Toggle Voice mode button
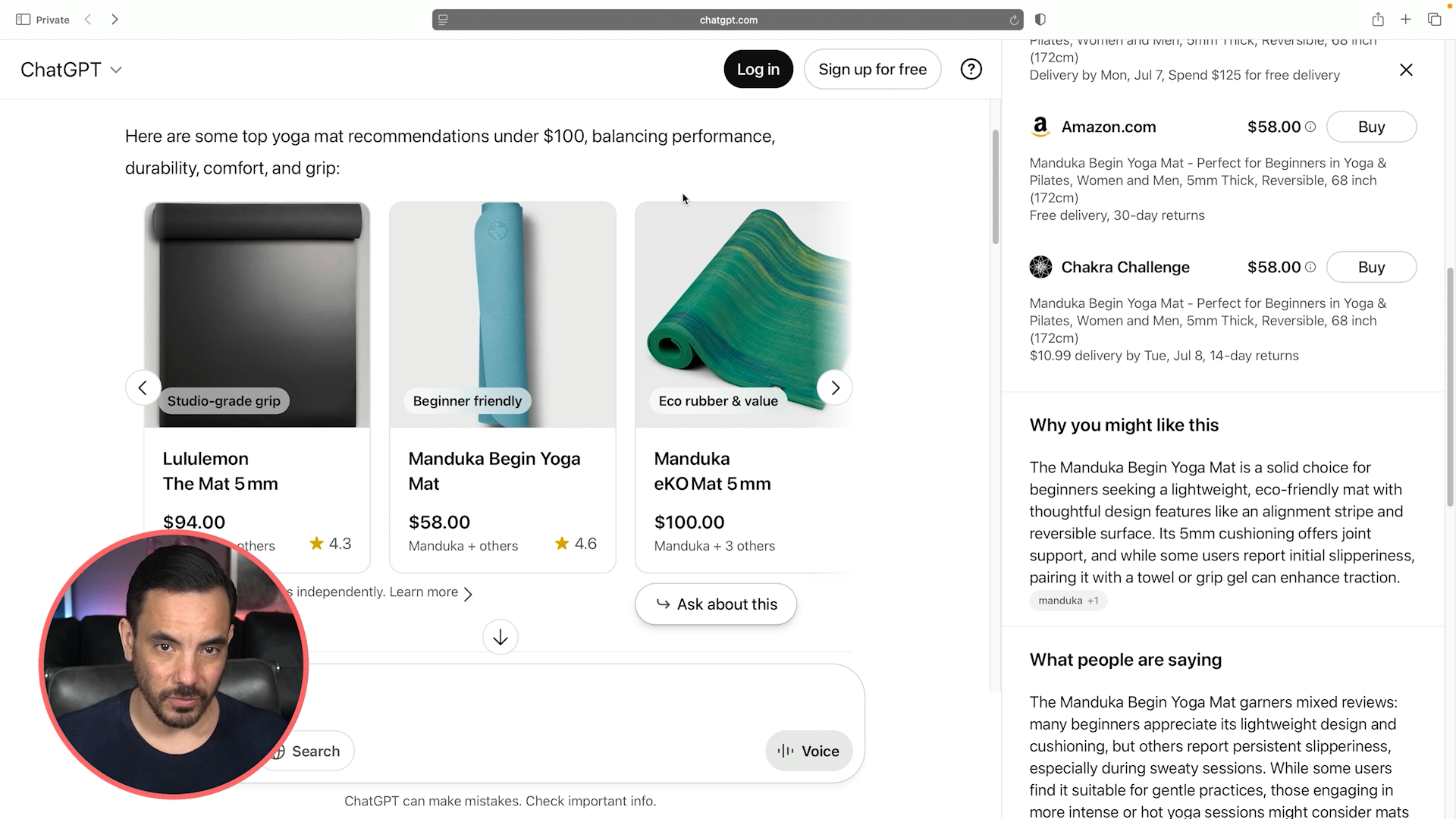This screenshot has height=819, width=1456. click(x=808, y=751)
